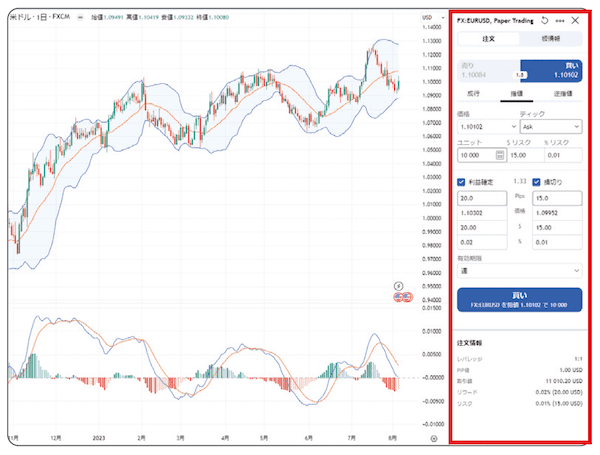
Task: Close the EURUSD order panel
Action: [575, 20]
